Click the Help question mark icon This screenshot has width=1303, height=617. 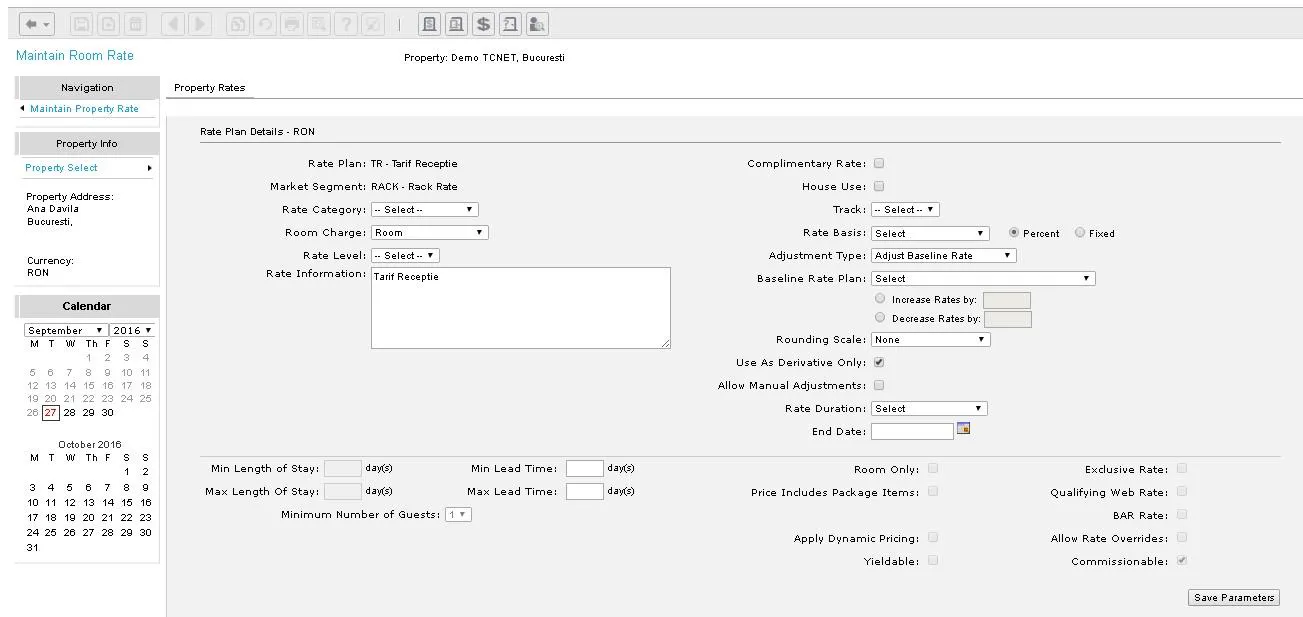point(346,24)
